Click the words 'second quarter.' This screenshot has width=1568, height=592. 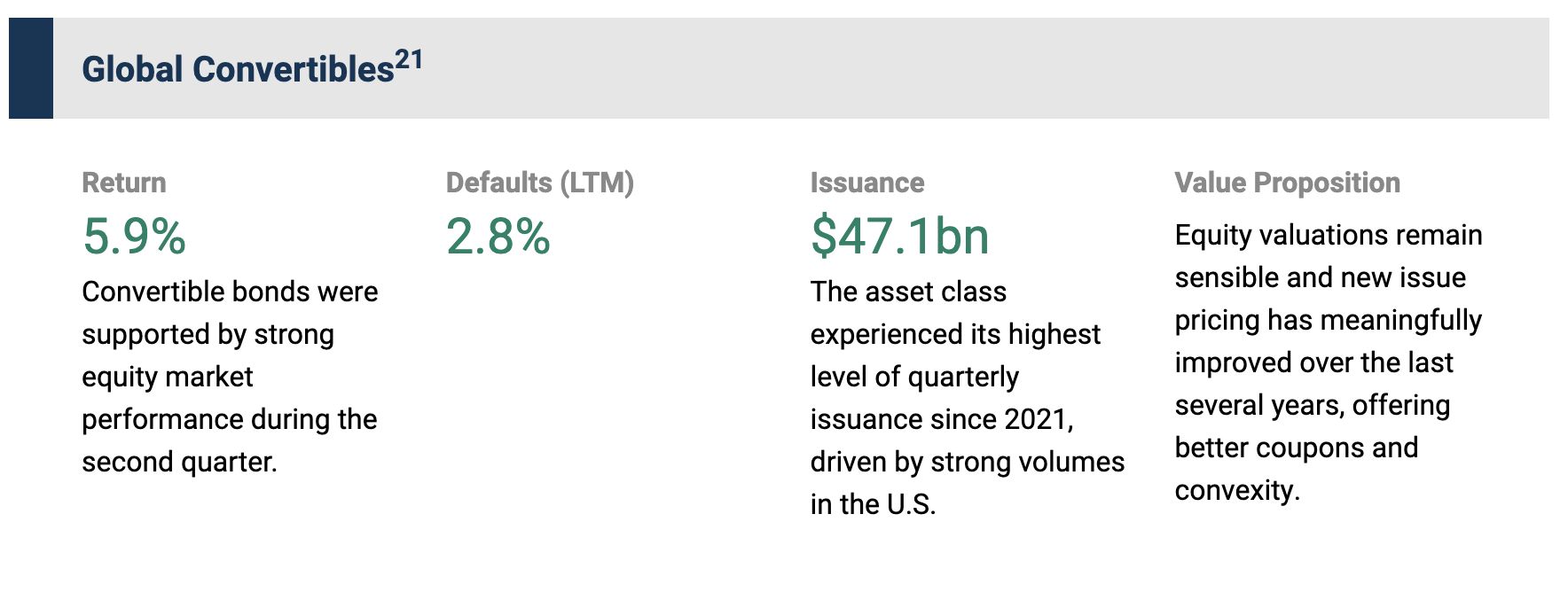[x=179, y=462]
